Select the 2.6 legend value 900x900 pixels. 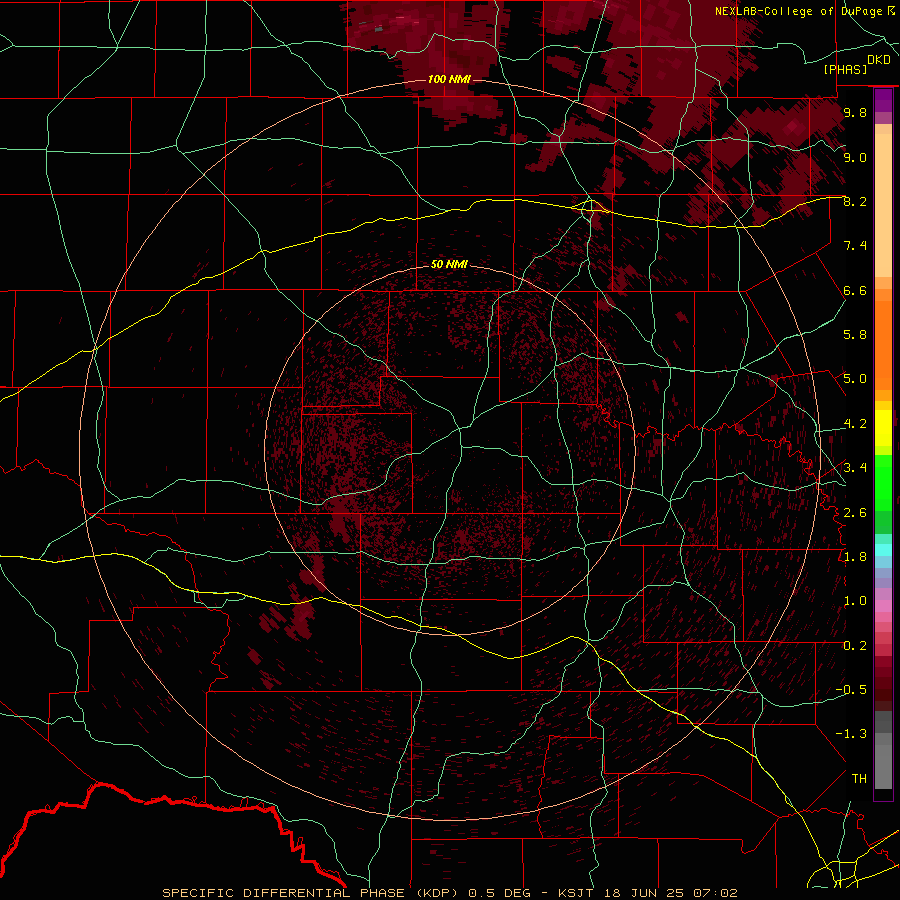click(855, 513)
